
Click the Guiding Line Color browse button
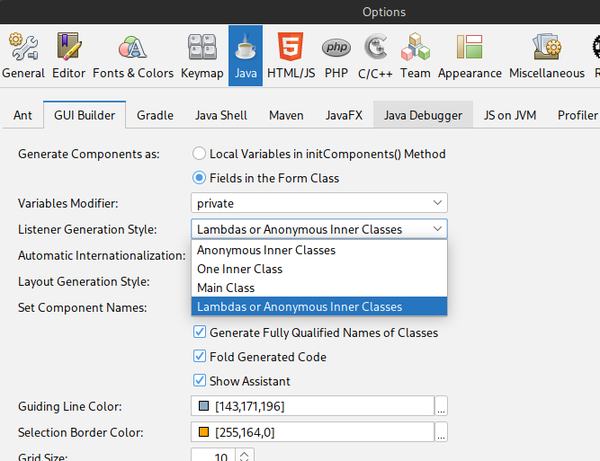(441, 407)
